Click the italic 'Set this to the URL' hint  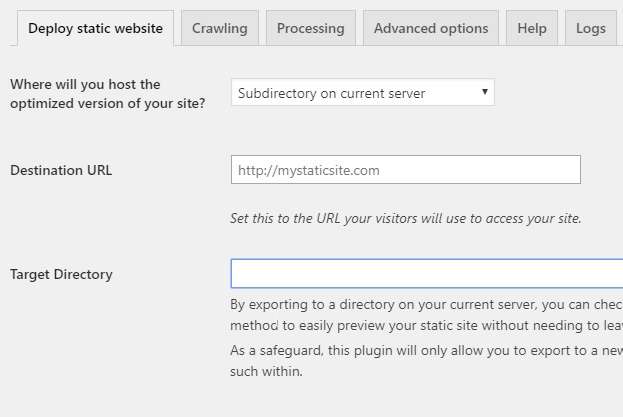coord(405,218)
